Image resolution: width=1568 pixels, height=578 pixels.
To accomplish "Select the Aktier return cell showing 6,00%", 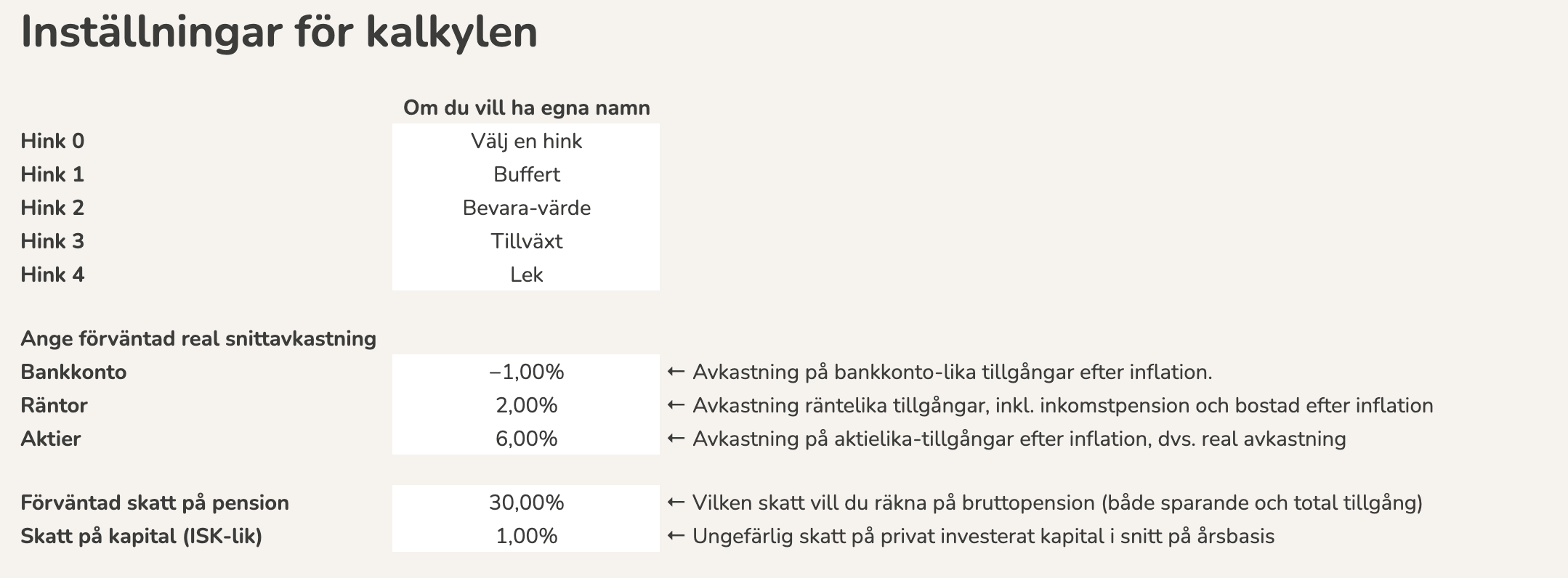I will pos(526,439).
